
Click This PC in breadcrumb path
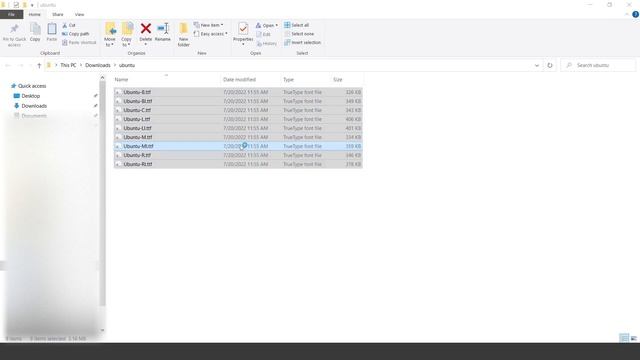pyautogui.click(x=68, y=65)
